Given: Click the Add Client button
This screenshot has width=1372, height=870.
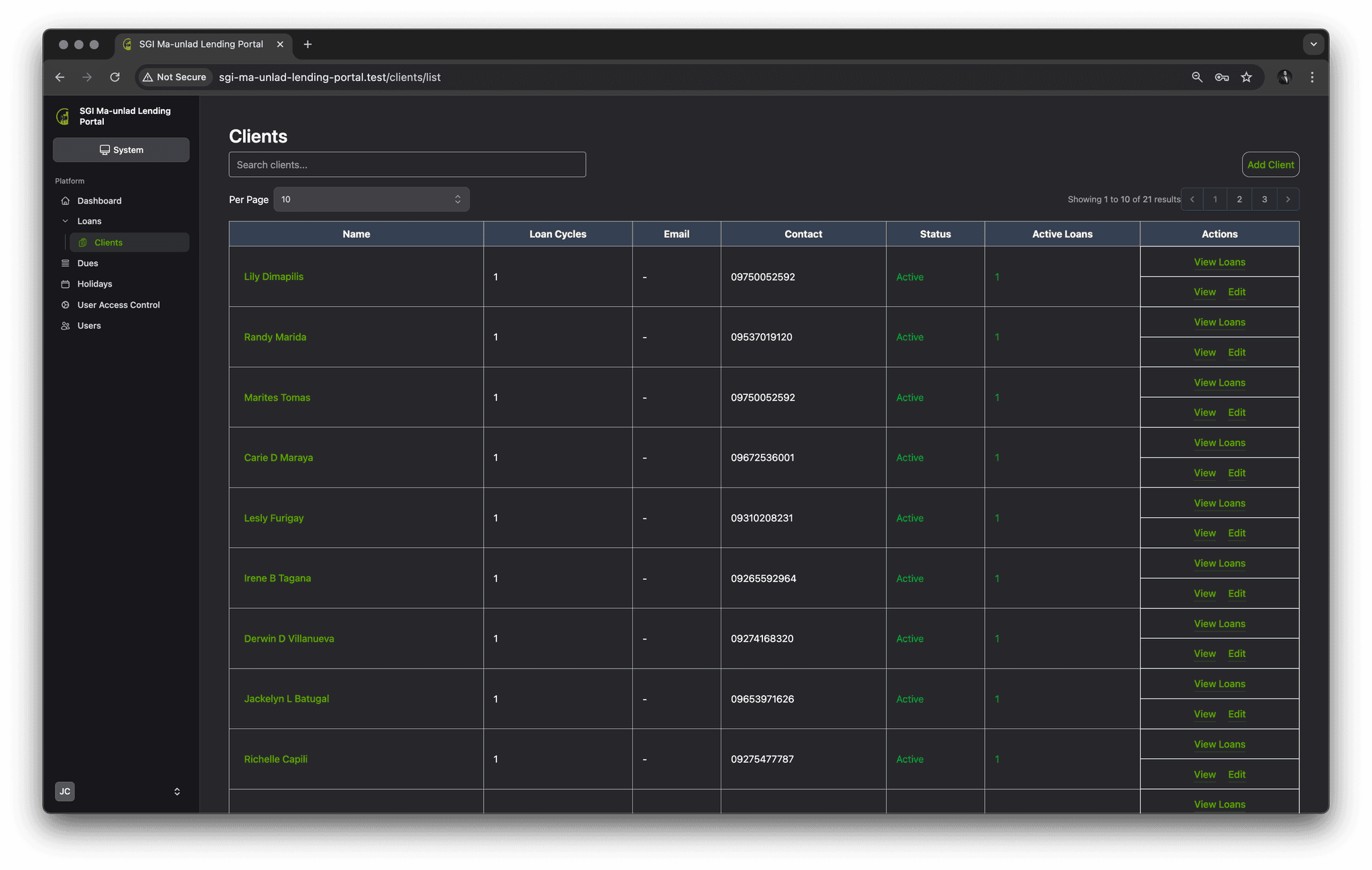Looking at the screenshot, I should coord(1270,165).
